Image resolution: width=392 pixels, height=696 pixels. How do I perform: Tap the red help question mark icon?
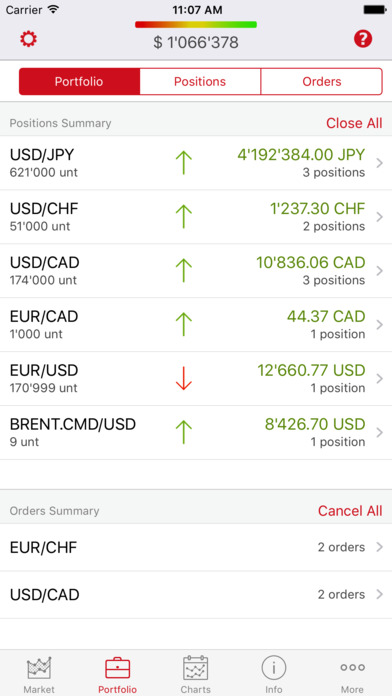click(x=363, y=39)
